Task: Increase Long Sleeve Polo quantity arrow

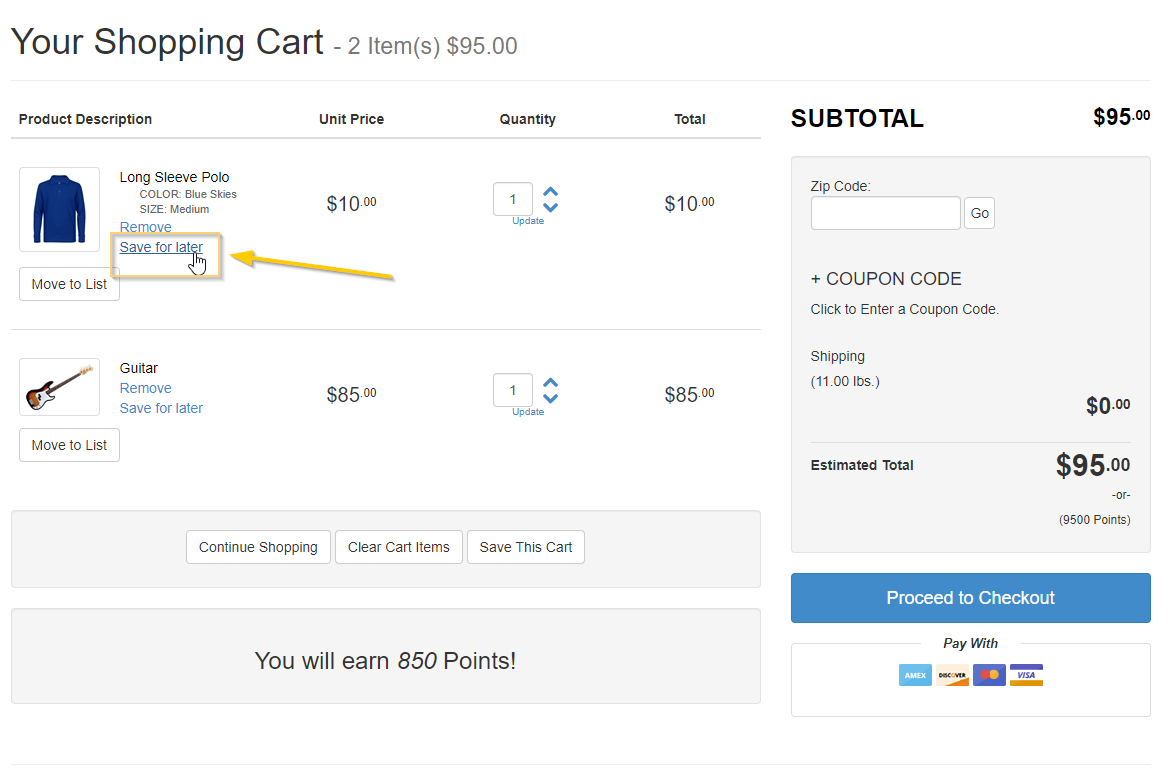Action: pos(550,191)
